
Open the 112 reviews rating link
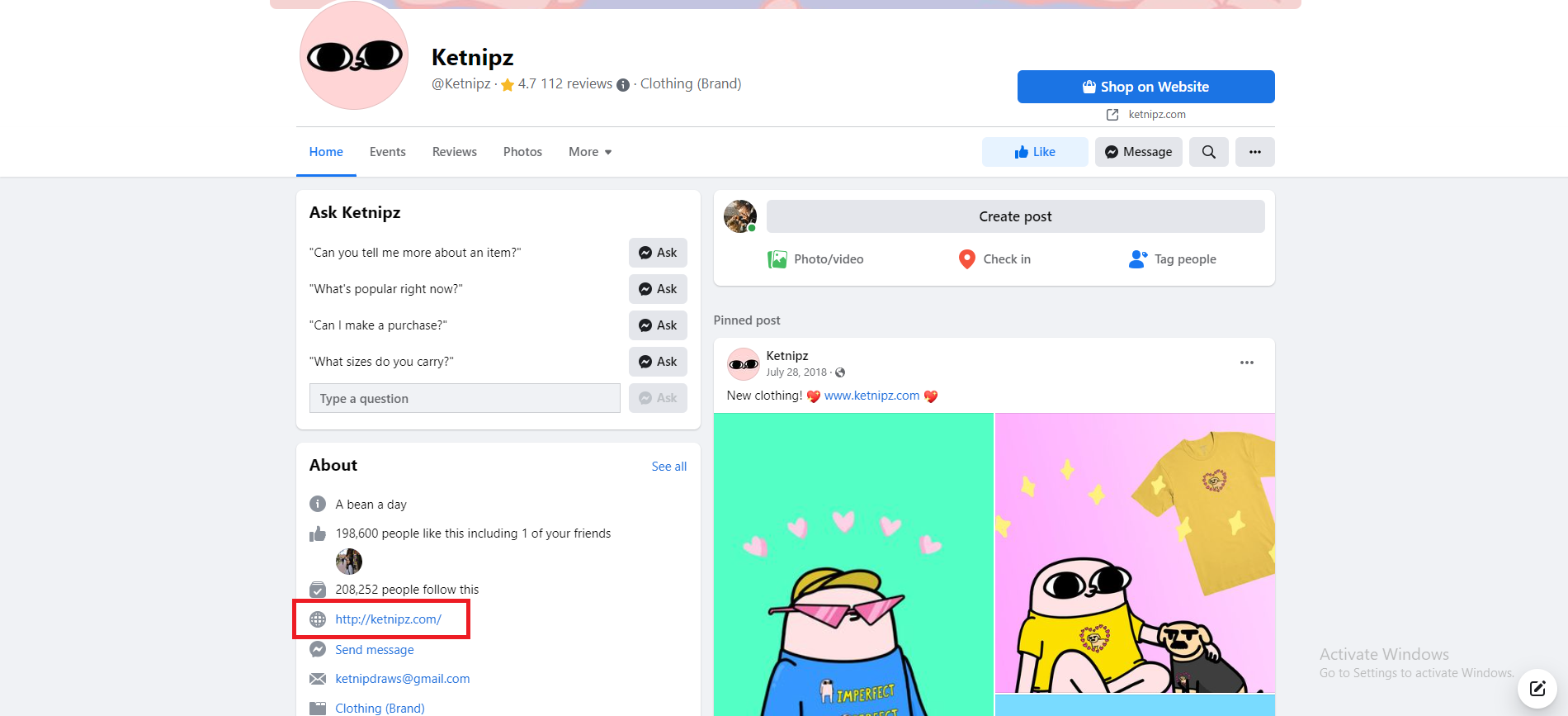(564, 83)
